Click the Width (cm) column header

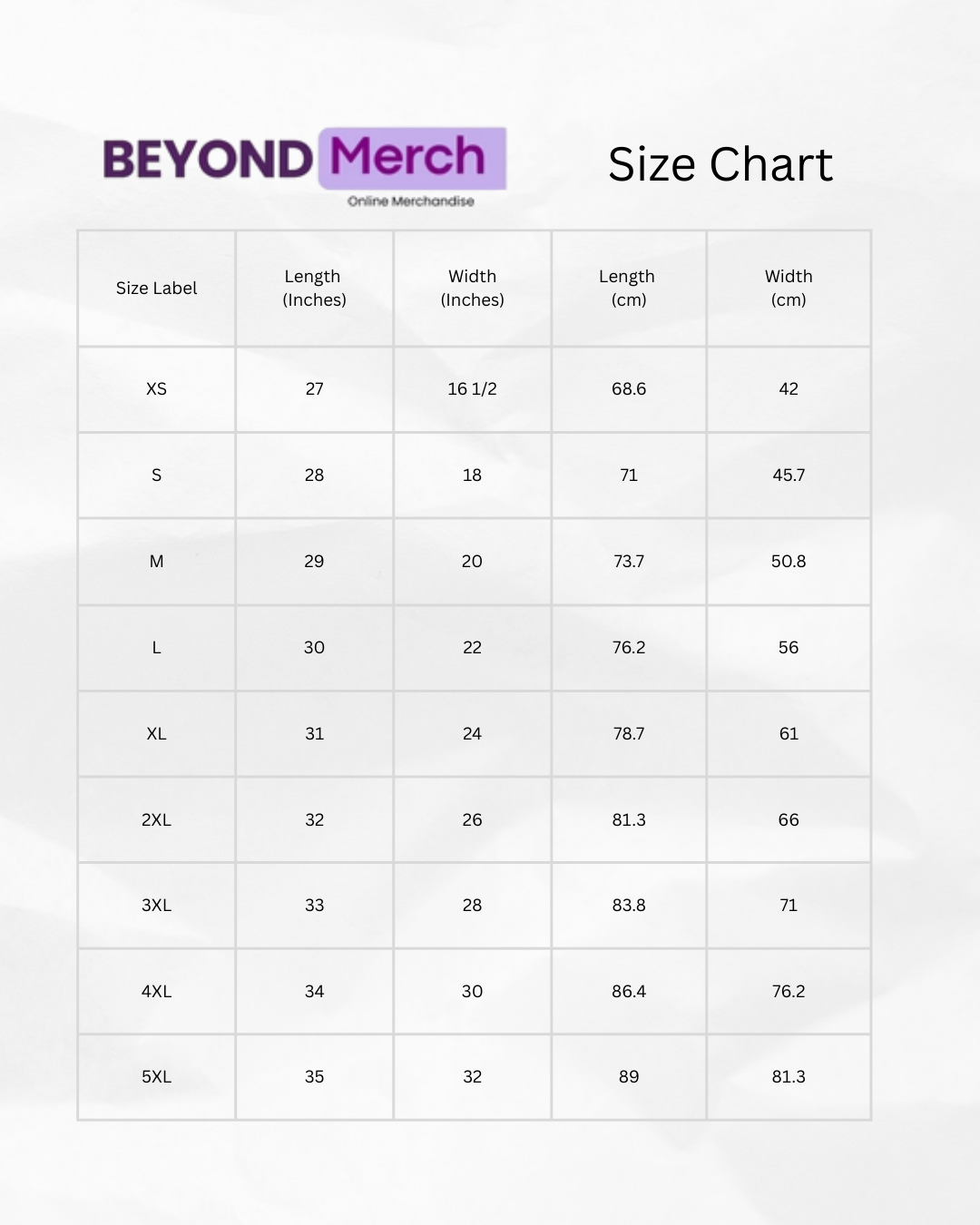(x=789, y=289)
